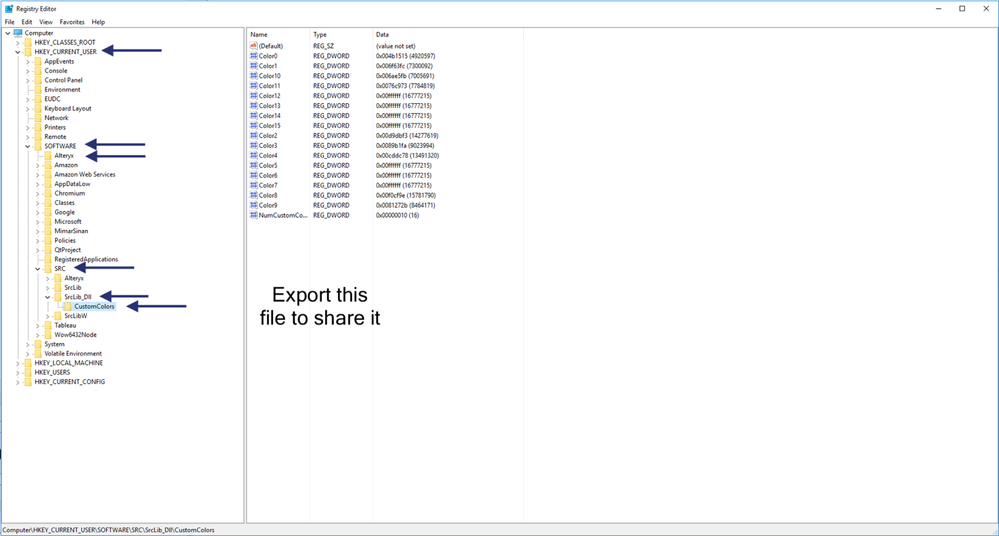This screenshot has width=999, height=536.
Task: Click the NumCustomCo... value icon
Action: pyautogui.click(x=254, y=215)
